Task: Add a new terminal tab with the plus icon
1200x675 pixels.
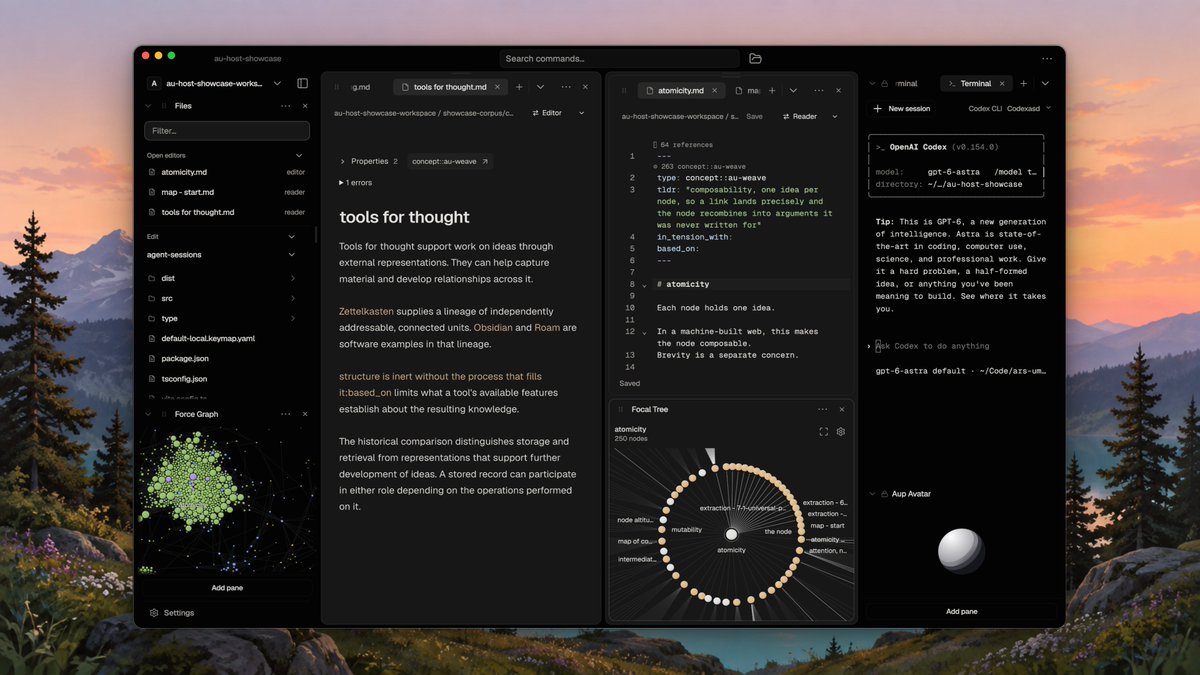Action: [x=1024, y=84]
